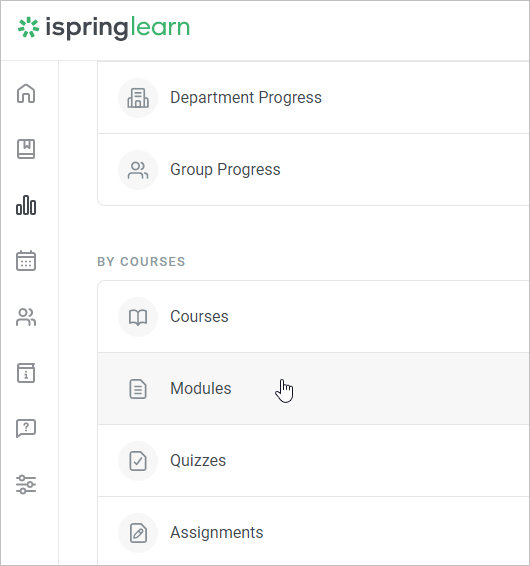Open the Group Progress report
Image resolution: width=530 pixels, height=566 pixels.
pos(313,170)
